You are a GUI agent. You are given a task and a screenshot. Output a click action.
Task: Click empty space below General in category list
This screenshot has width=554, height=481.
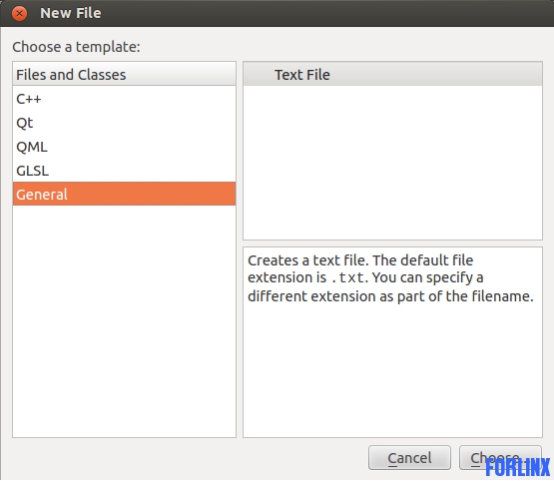(x=124, y=318)
